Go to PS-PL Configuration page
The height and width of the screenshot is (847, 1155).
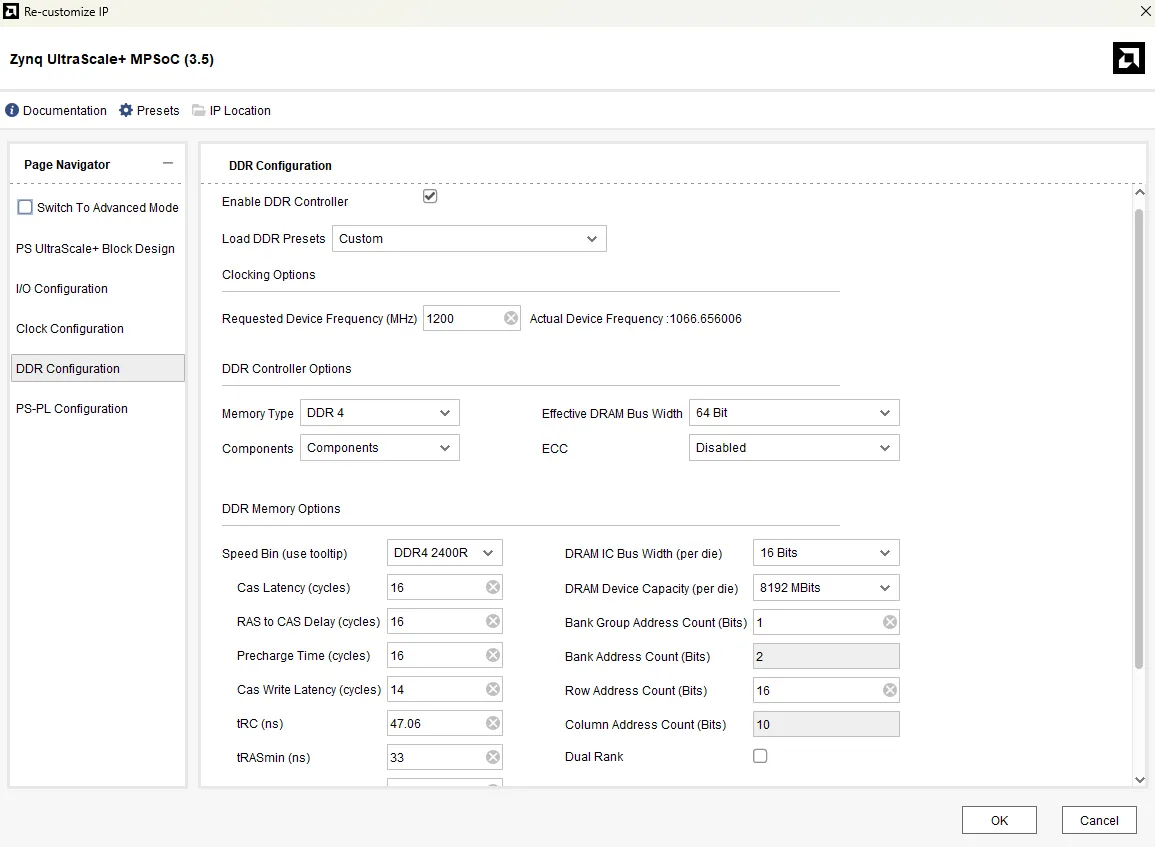[x=71, y=408]
